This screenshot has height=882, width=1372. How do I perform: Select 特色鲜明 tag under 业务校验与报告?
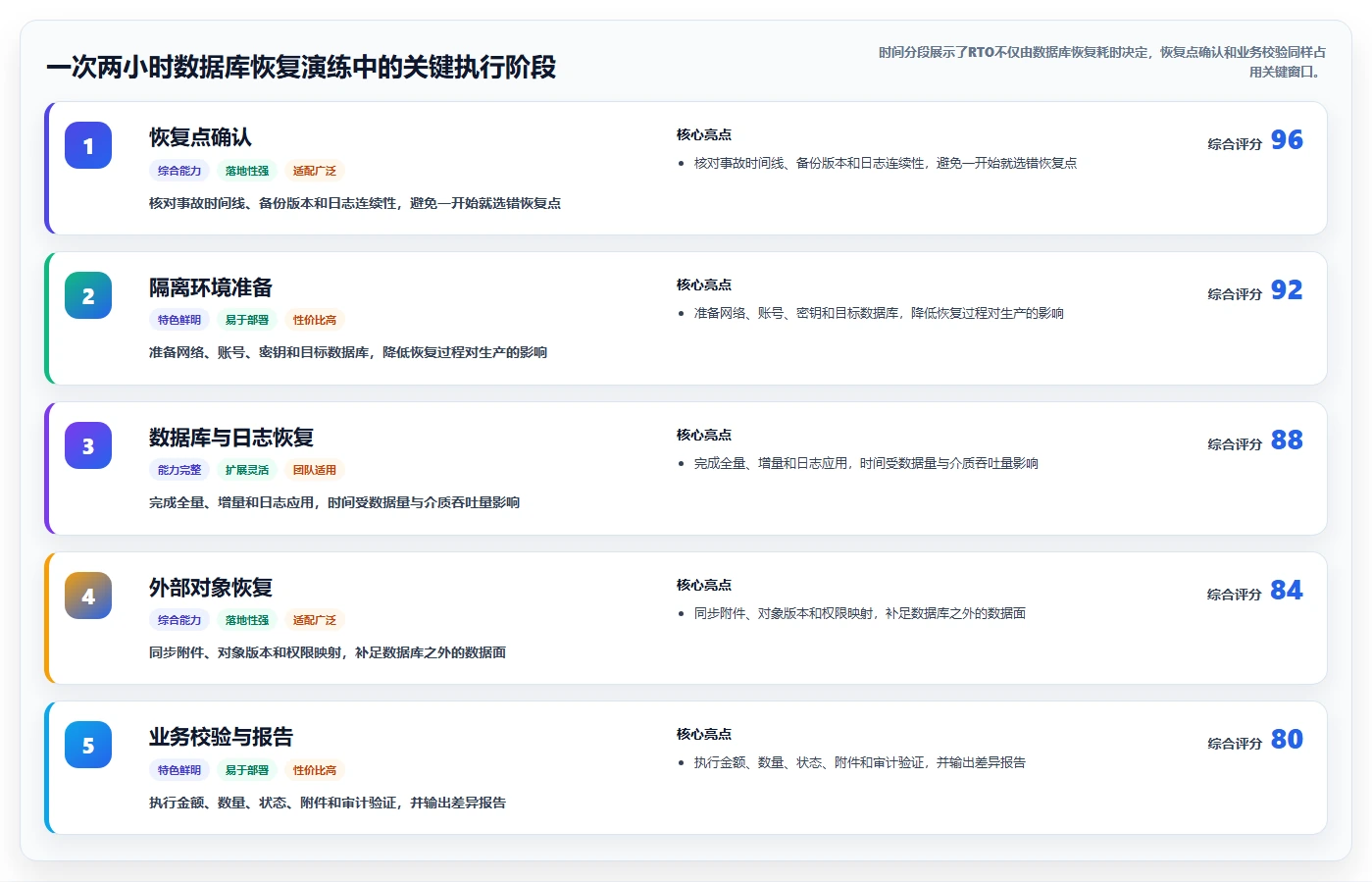pyautogui.click(x=179, y=770)
